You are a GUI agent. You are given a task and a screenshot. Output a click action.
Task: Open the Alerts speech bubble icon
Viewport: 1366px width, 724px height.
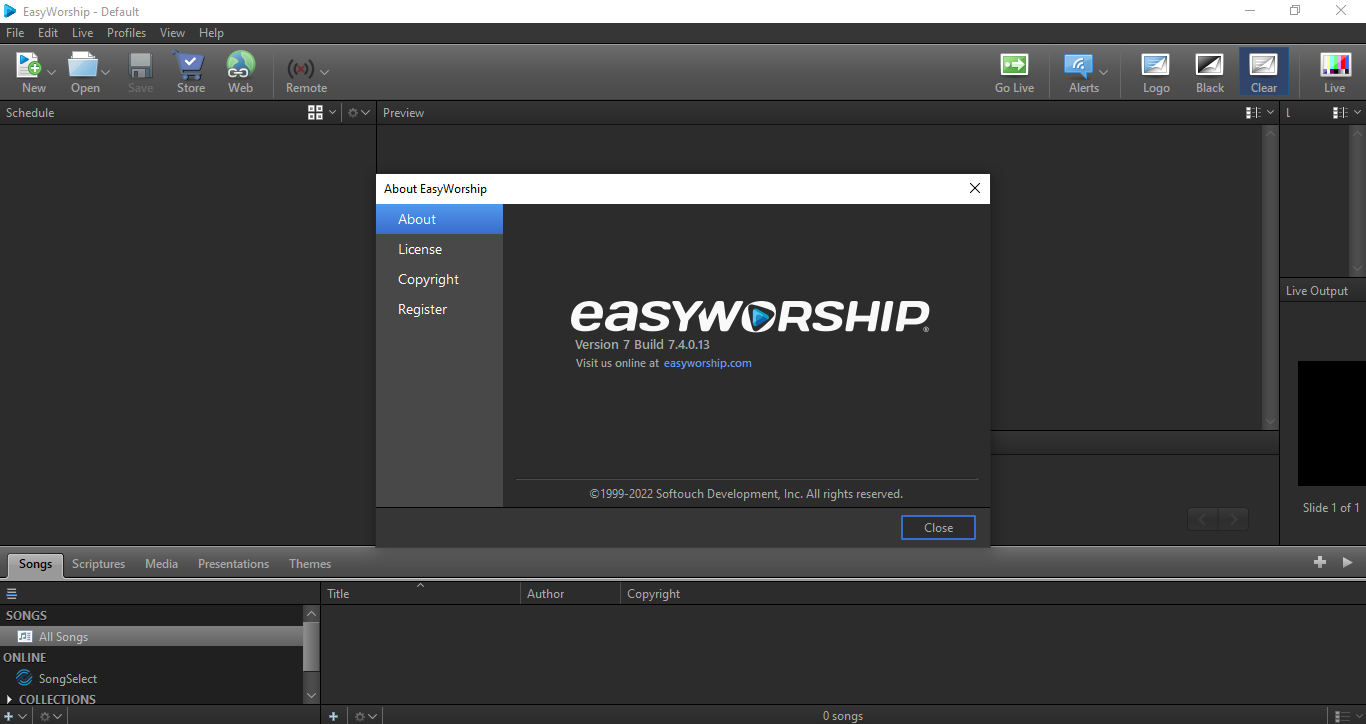coord(1078,66)
